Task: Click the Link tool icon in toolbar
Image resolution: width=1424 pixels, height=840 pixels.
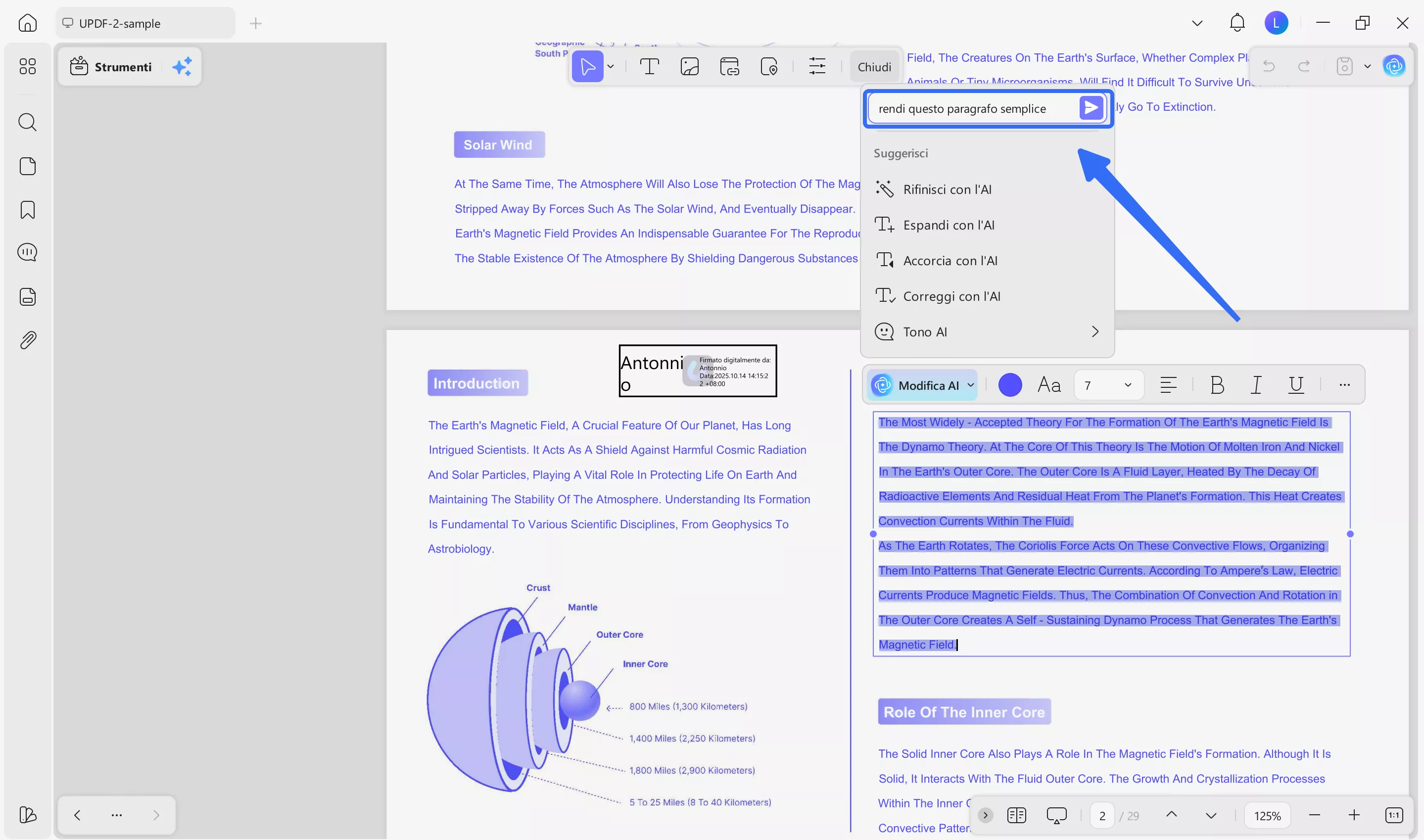Action: tap(729, 67)
